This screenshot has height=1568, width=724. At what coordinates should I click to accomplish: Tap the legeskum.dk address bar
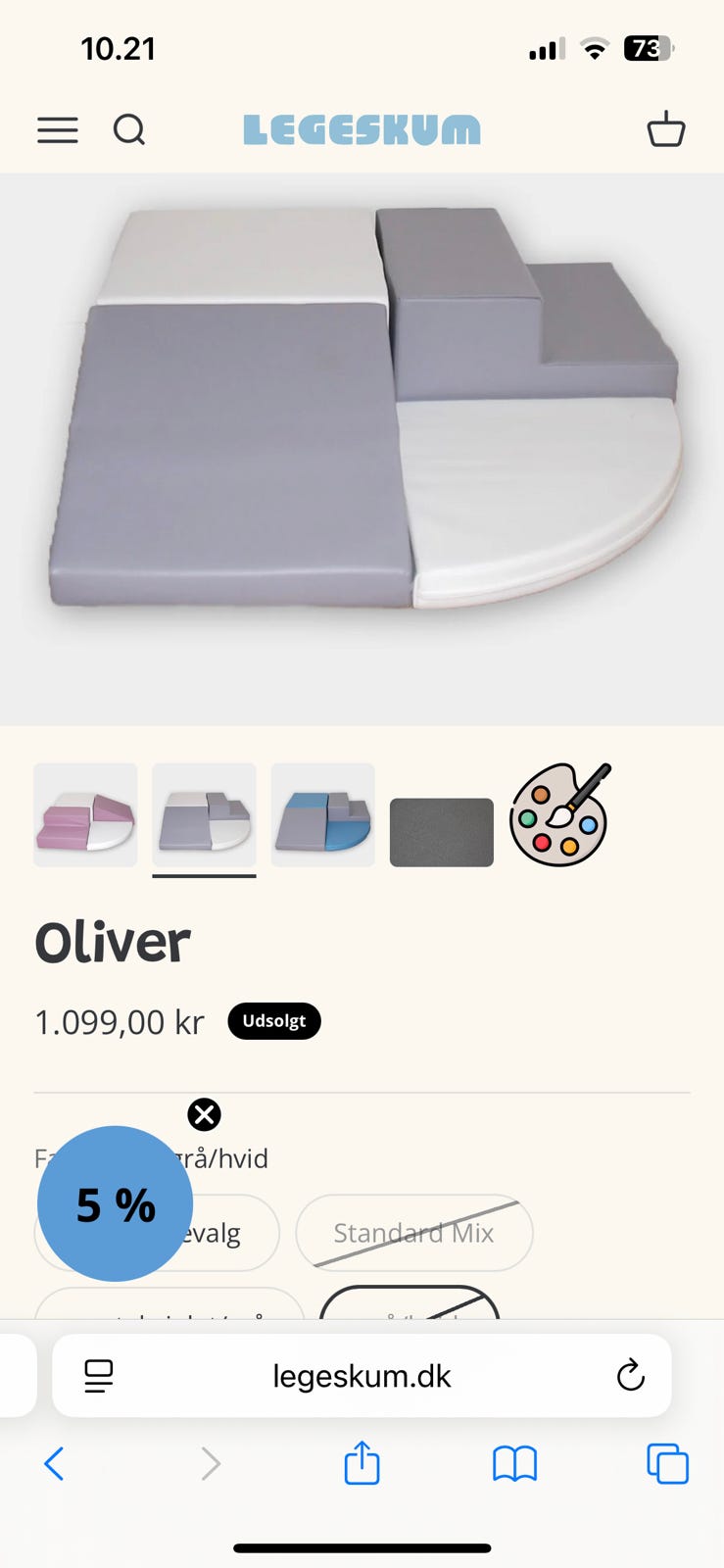pos(362,1376)
